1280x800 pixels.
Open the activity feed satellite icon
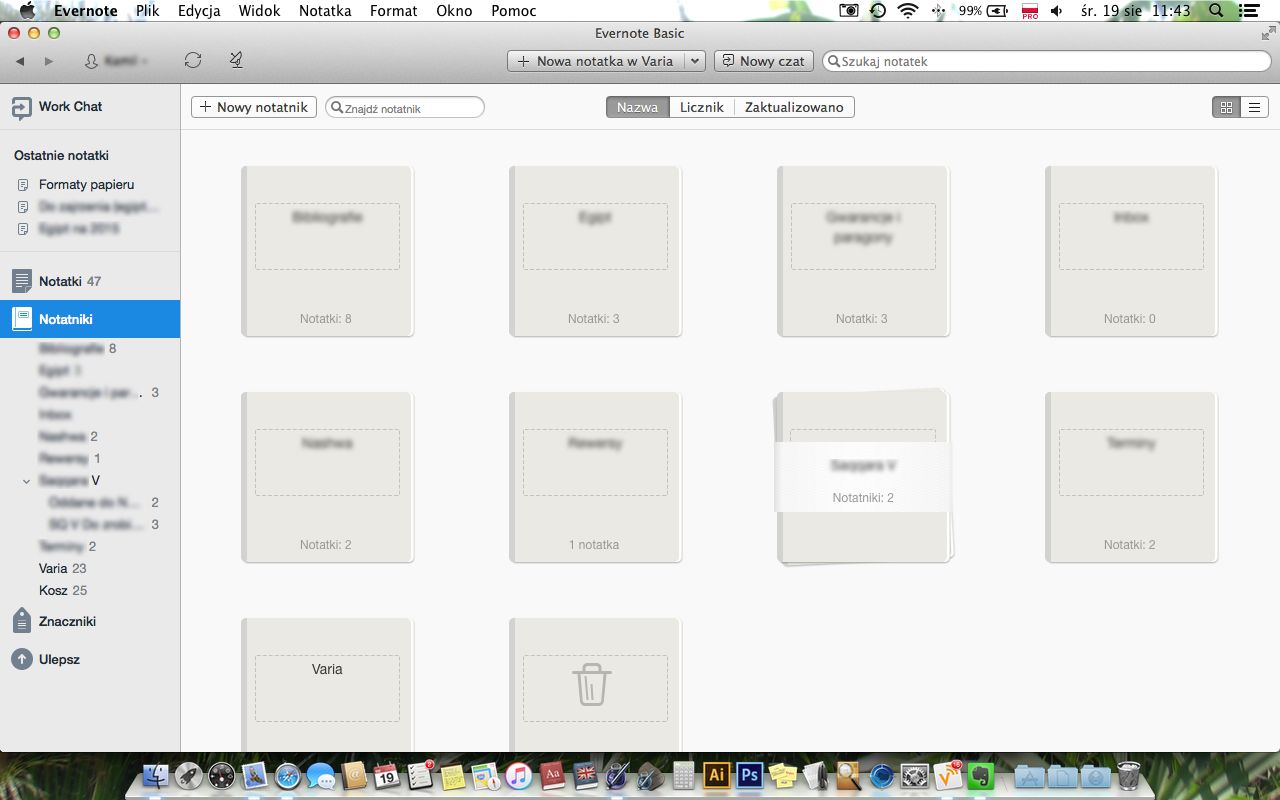(x=236, y=61)
